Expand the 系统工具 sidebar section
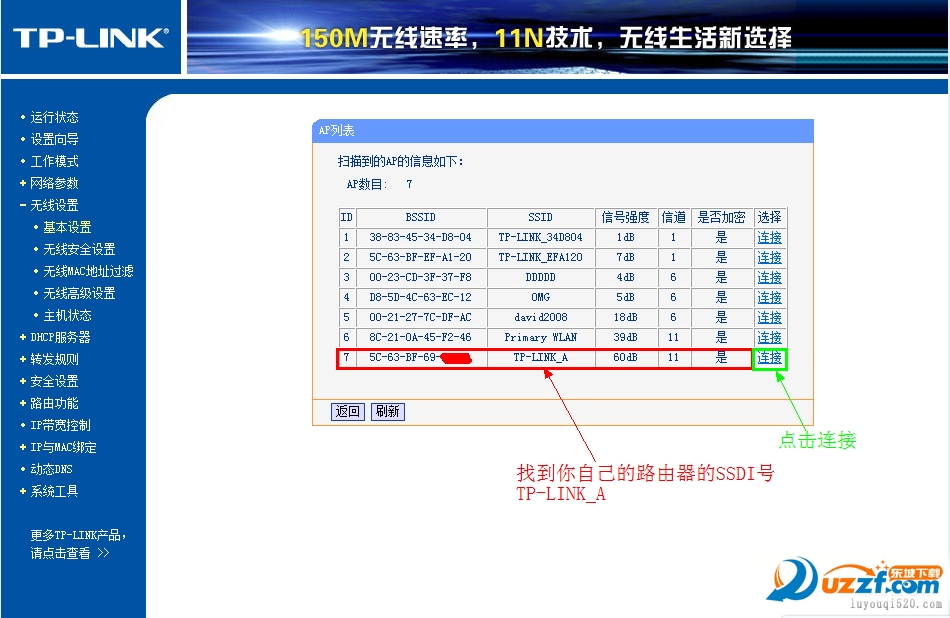The height and width of the screenshot is (618, 950). [x=54, y=491]
